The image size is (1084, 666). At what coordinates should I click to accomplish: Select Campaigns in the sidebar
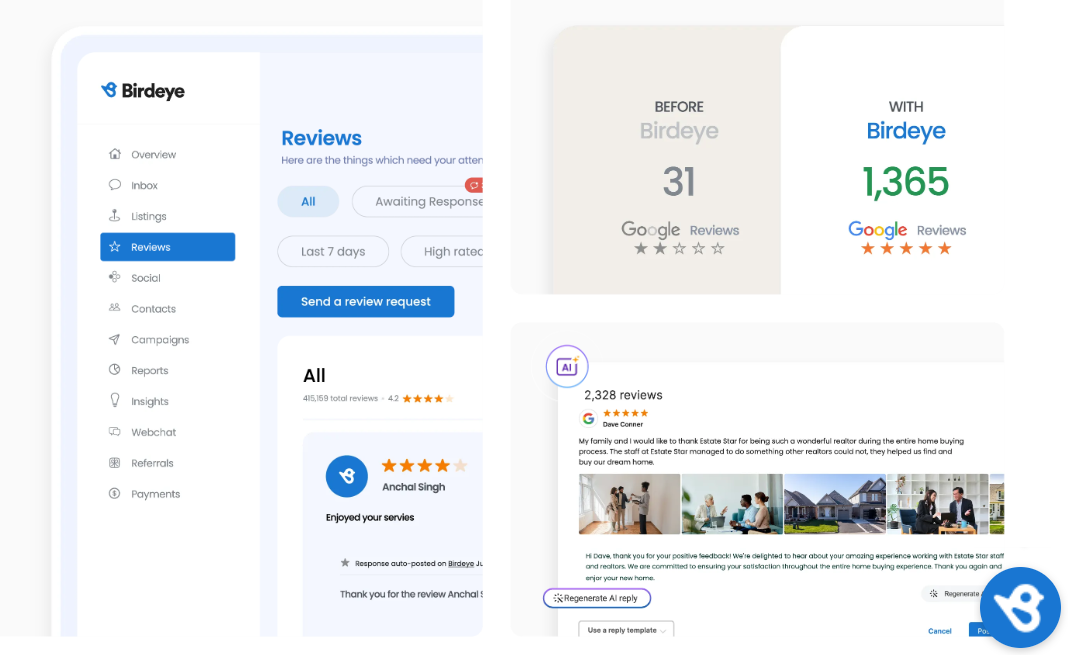pyautogui.click(x=160, y=339)
